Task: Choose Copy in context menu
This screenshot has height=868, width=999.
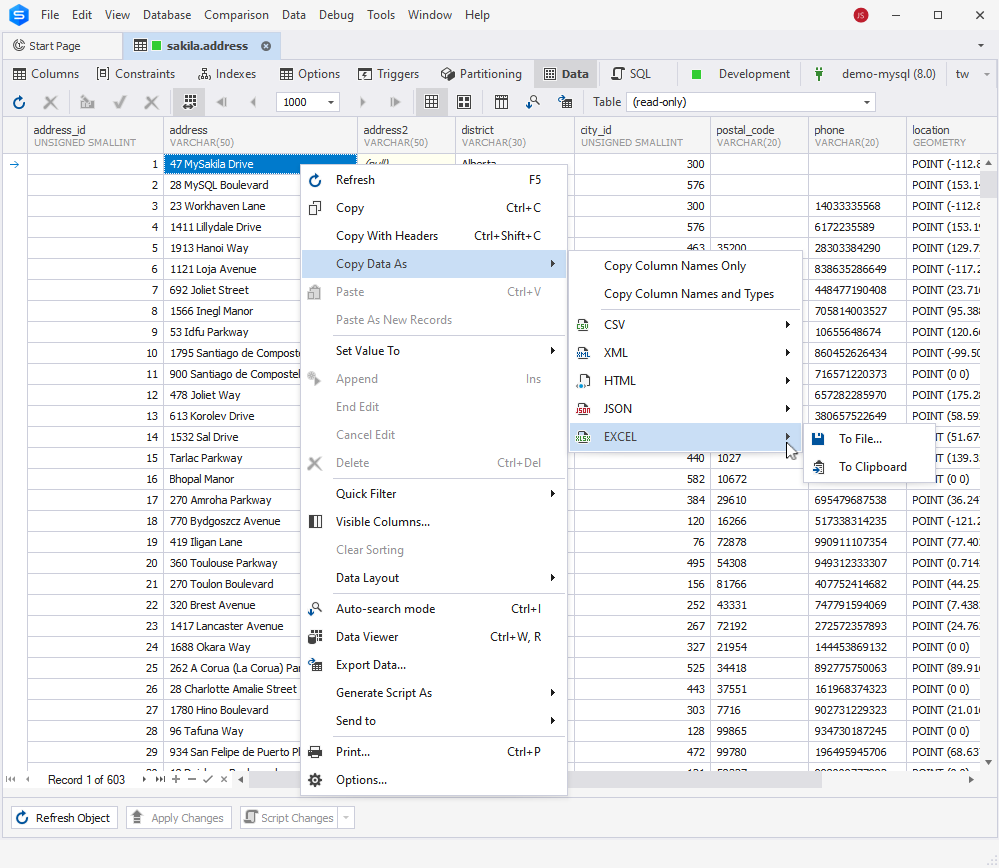Action: (434, 208)
